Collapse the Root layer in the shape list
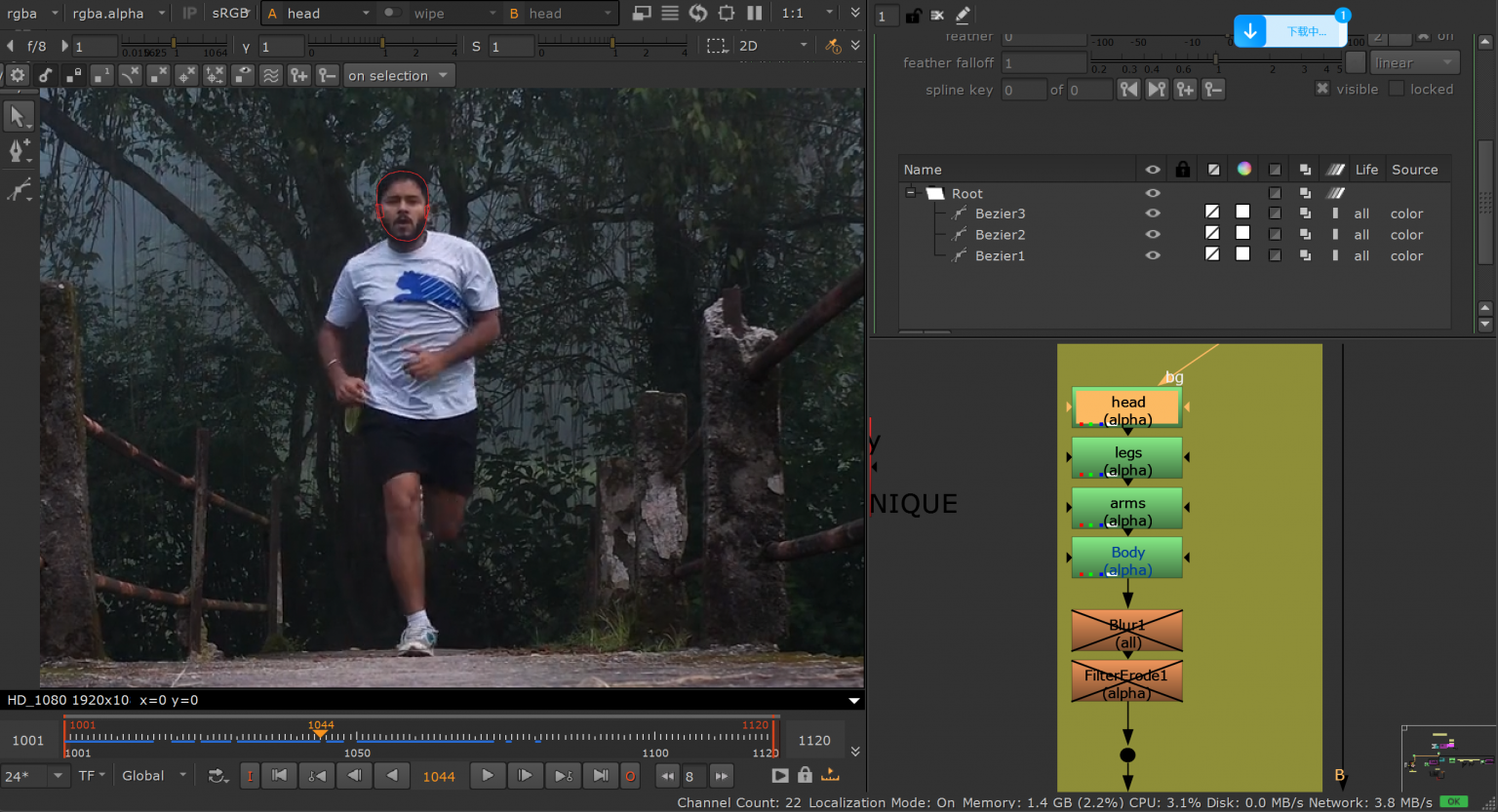Image resolution: width=1498 pixels, height=812 pixels. pyautogui.click(x=910, y=192)
